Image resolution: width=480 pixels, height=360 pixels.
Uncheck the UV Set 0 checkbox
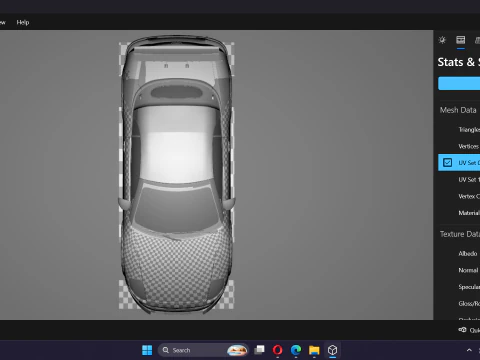tap(447, 163)
